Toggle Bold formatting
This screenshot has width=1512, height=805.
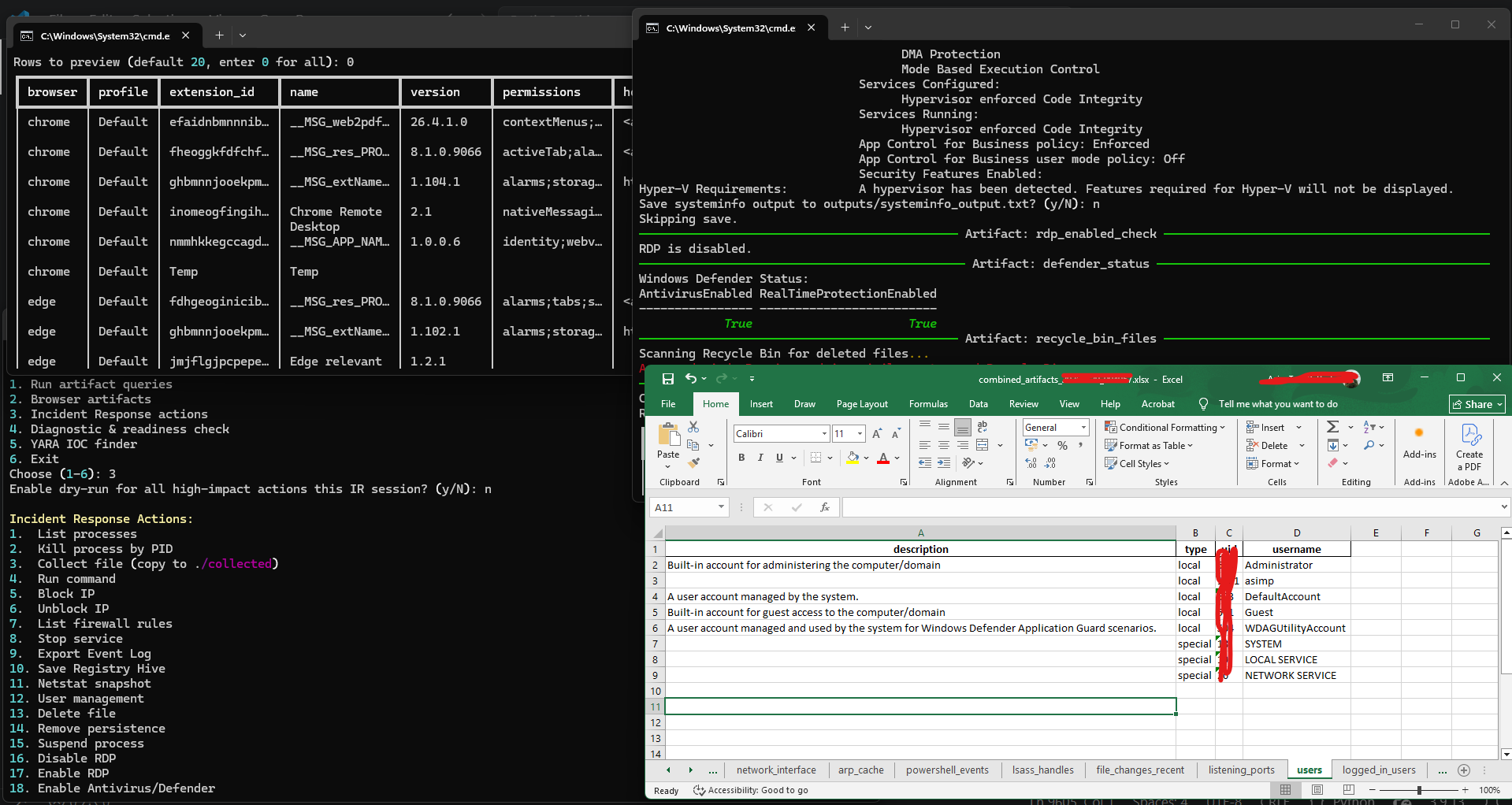[x=741, y=458]
